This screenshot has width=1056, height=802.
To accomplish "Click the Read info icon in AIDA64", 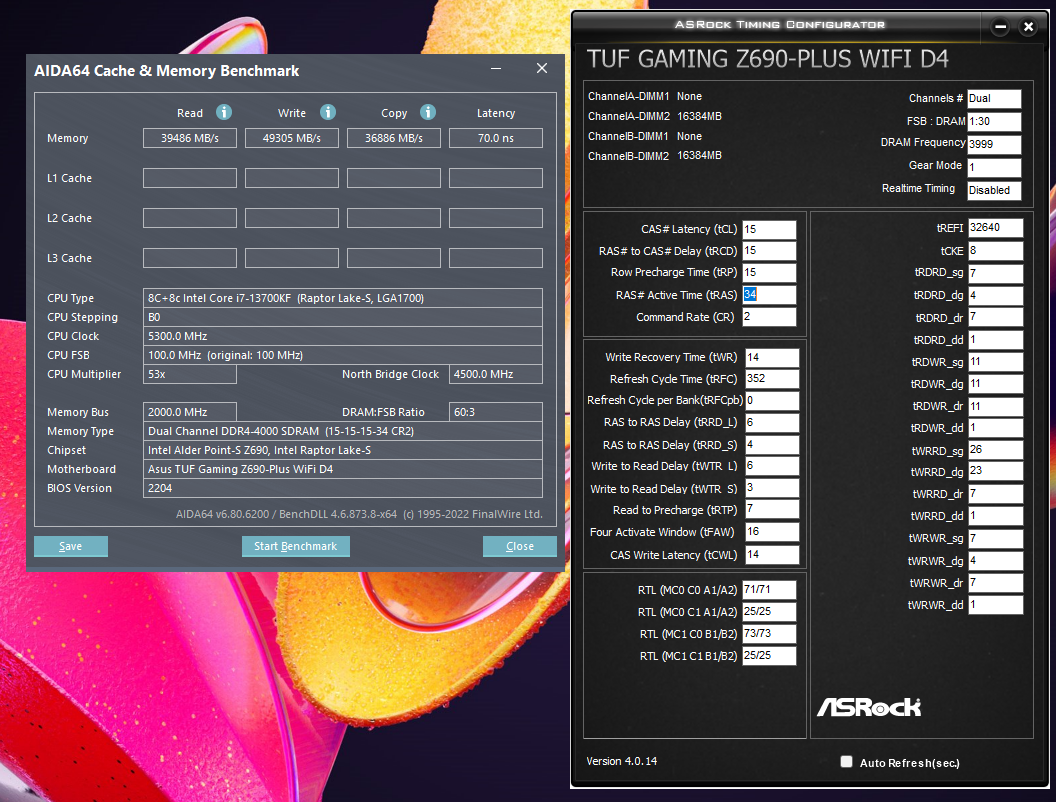I will 224,112.
